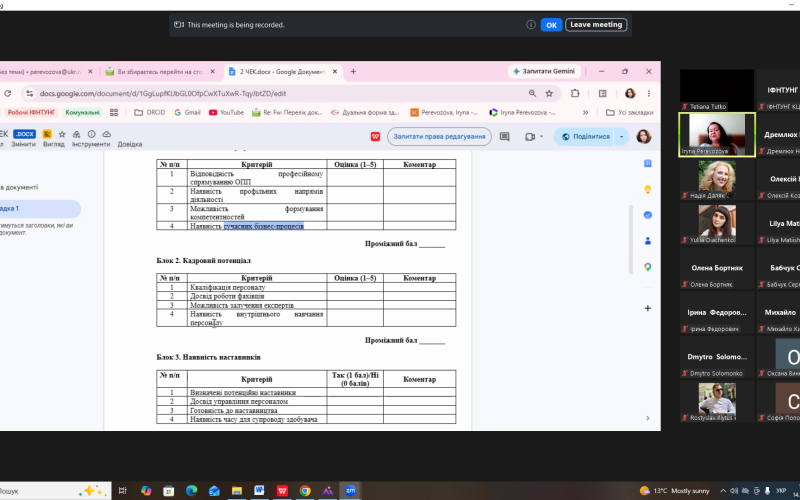Open the 'Дуальна форма зд...' bookmark
Viewport: 800px width, 500px height.
click(x=367, y=112)
